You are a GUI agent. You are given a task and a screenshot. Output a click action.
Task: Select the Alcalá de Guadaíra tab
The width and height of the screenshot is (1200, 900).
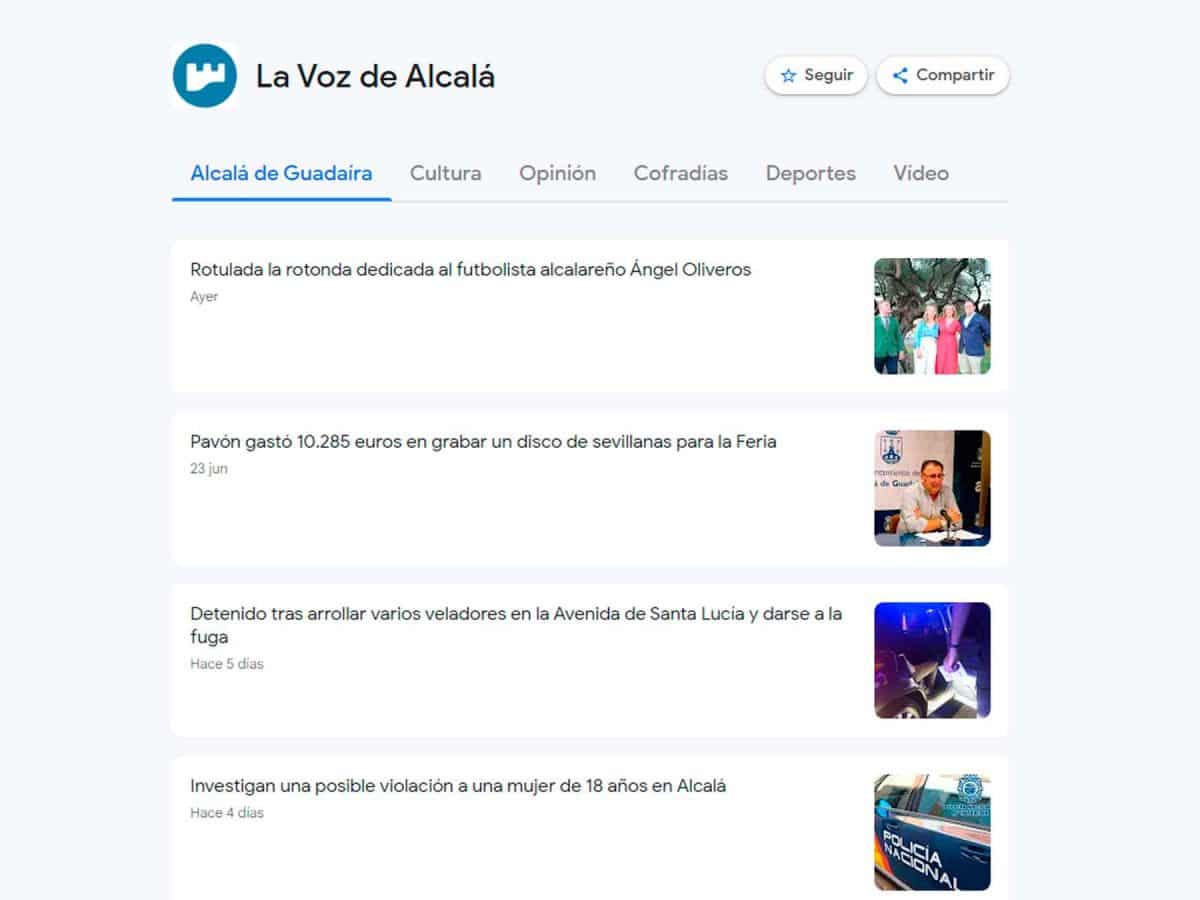281,173
